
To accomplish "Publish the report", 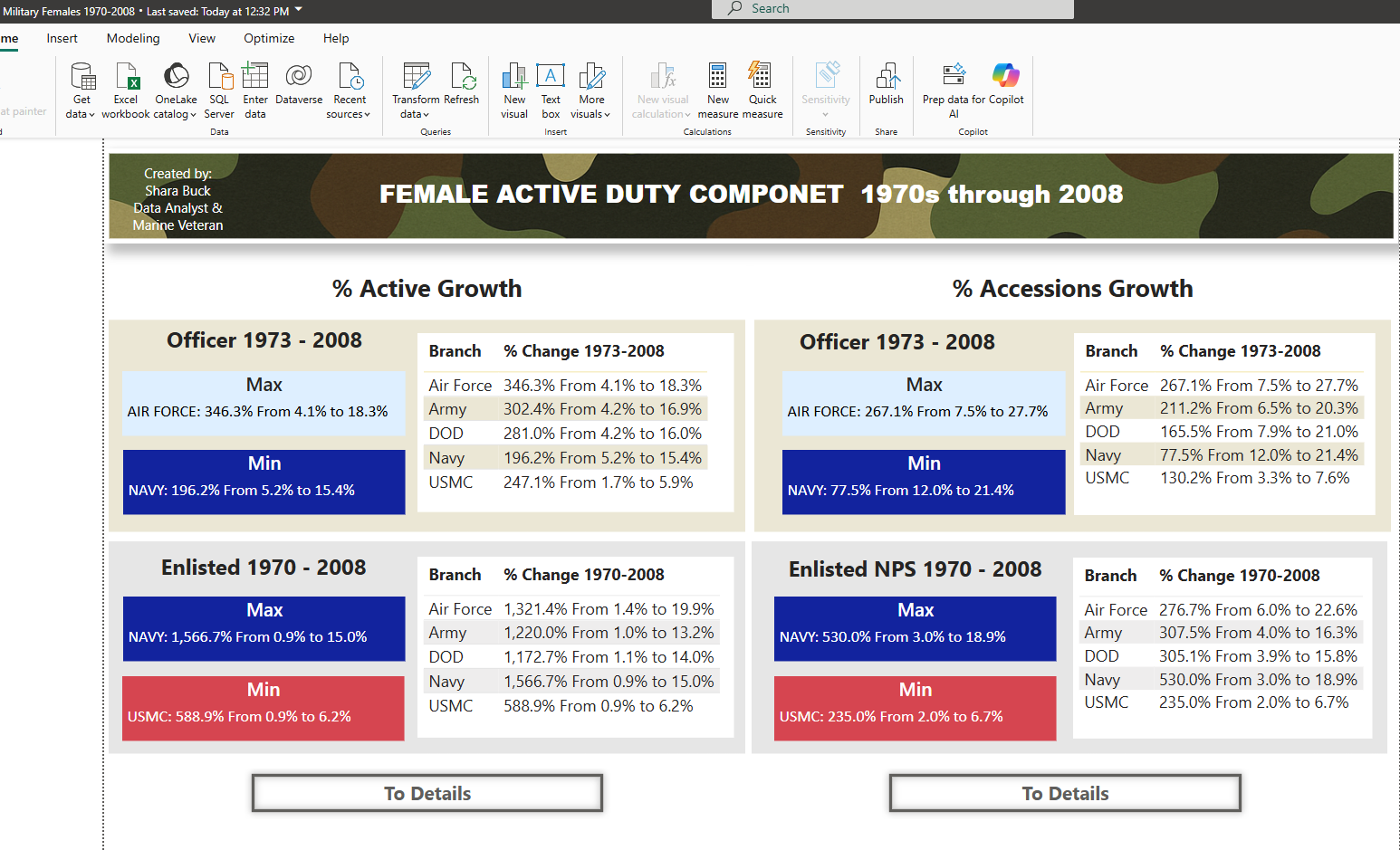I will (886, 89).
